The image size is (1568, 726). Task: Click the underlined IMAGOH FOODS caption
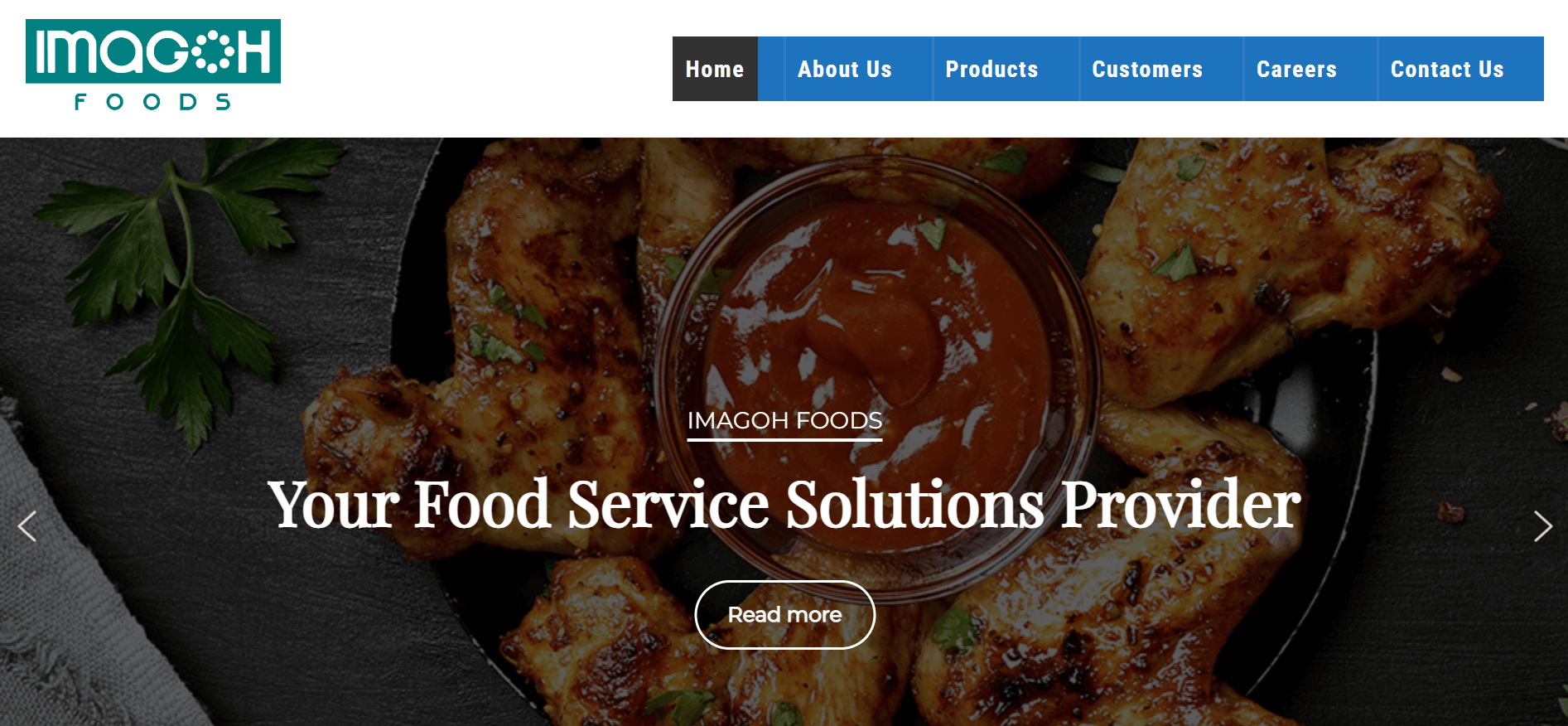(x=784, y=422)
